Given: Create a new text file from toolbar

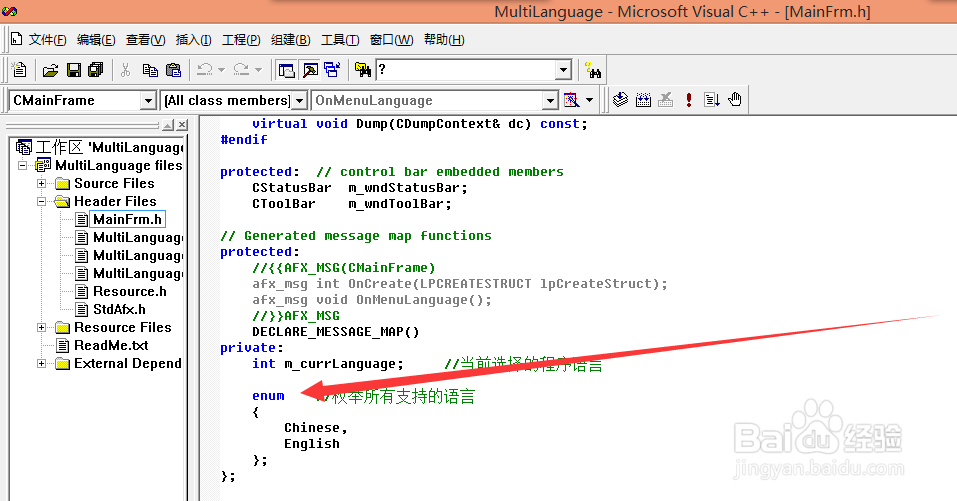Looking at the screenshot, I should click(x=19, y=70).
